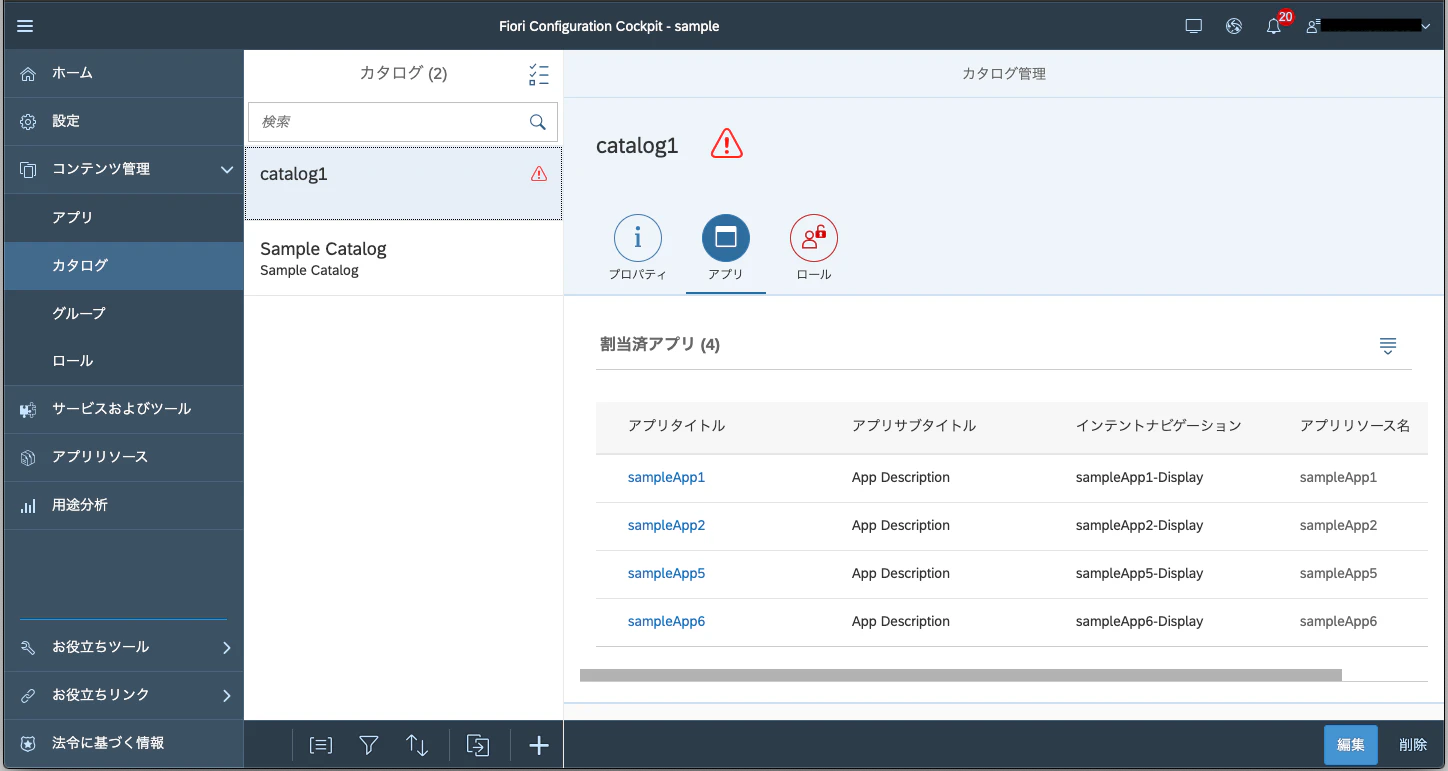Toggle the hamburger navigation menu

25,26
